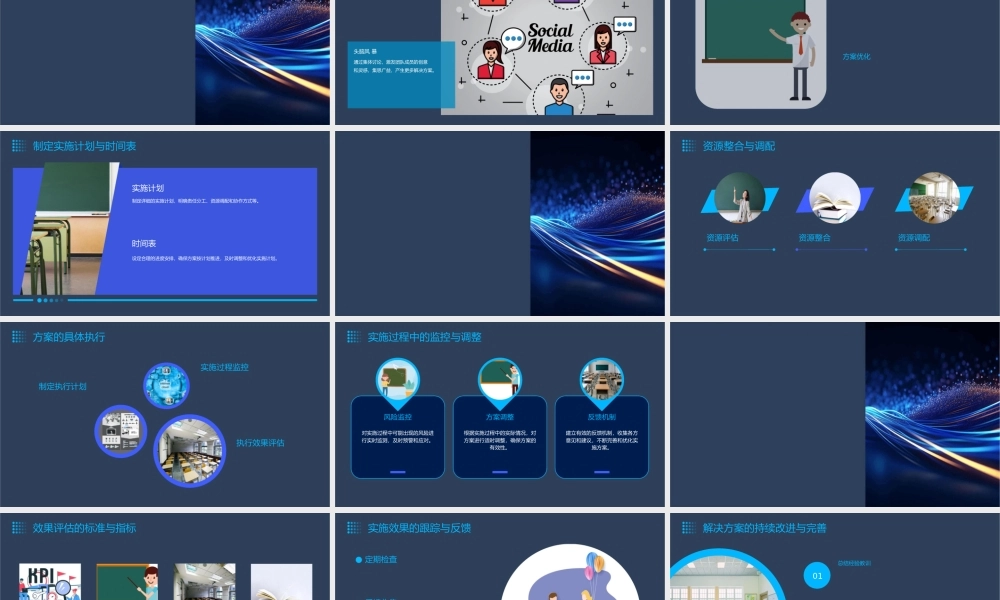Open the 解决方案的持续改进与完善 slide thumbnail
1000x600 pixels.
point(835,557)
